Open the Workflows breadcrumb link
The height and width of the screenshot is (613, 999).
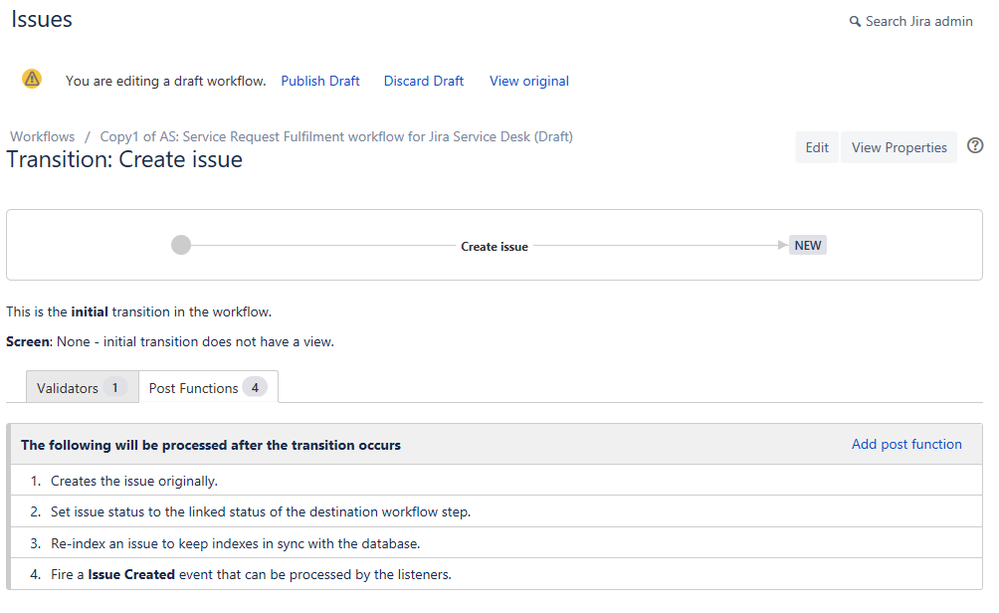coord(41,136)
